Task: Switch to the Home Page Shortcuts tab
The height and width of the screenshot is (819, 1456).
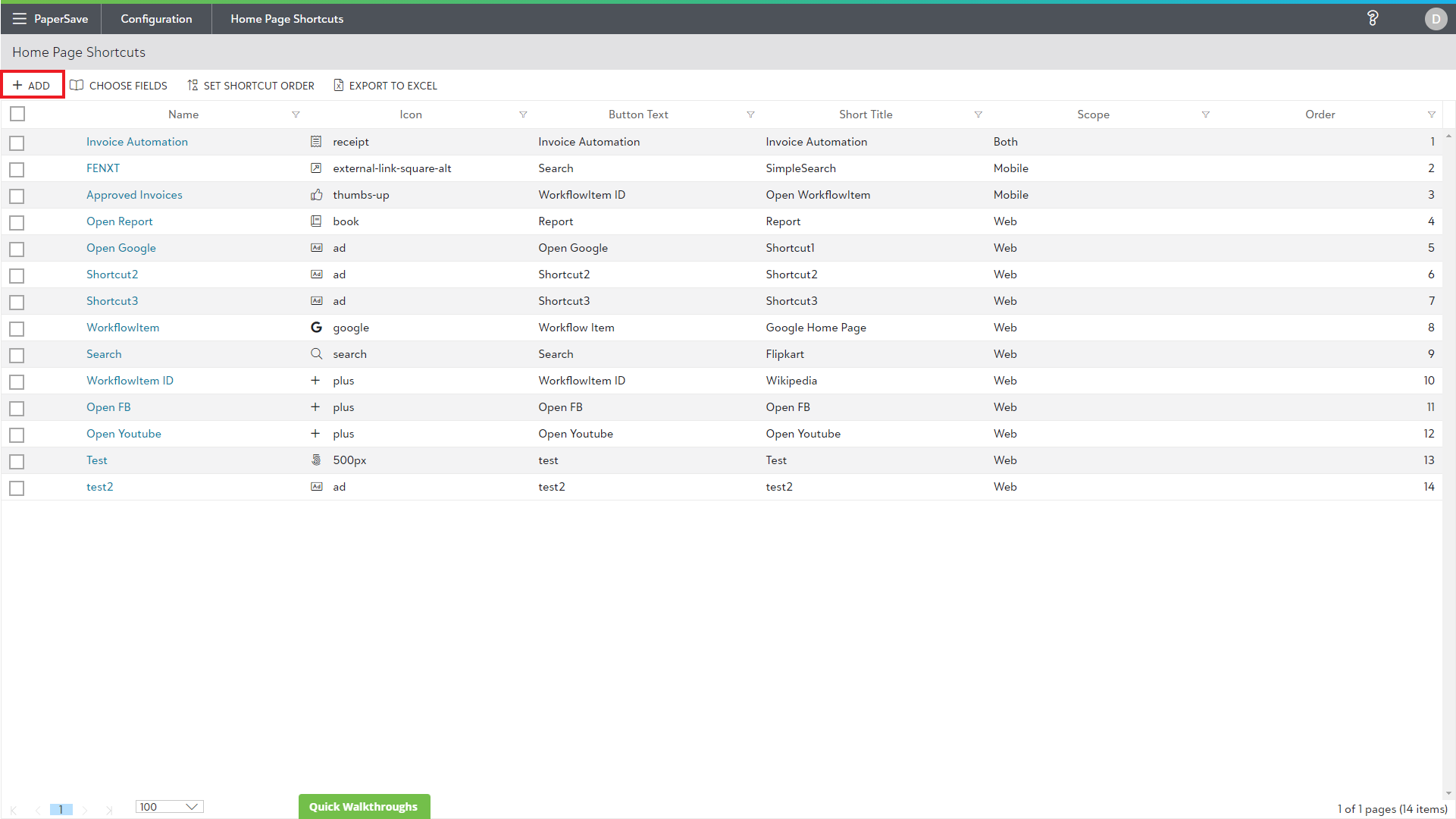Action: click(x=287, y=19)
